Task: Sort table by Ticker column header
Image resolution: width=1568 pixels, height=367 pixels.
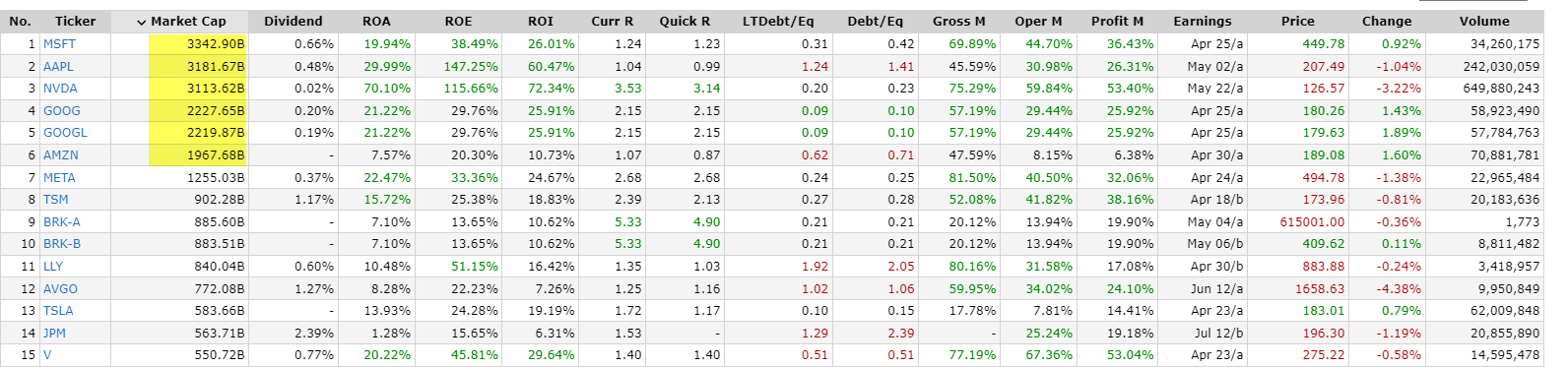Action: [76, 21]
